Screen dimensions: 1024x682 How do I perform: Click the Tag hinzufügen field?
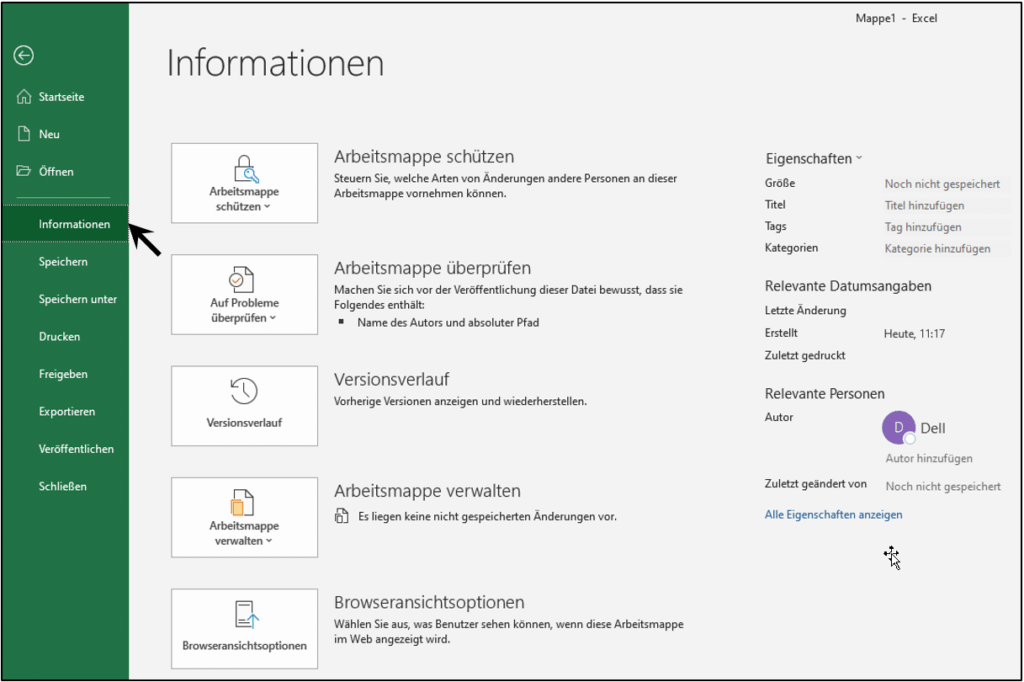[945, 227]
